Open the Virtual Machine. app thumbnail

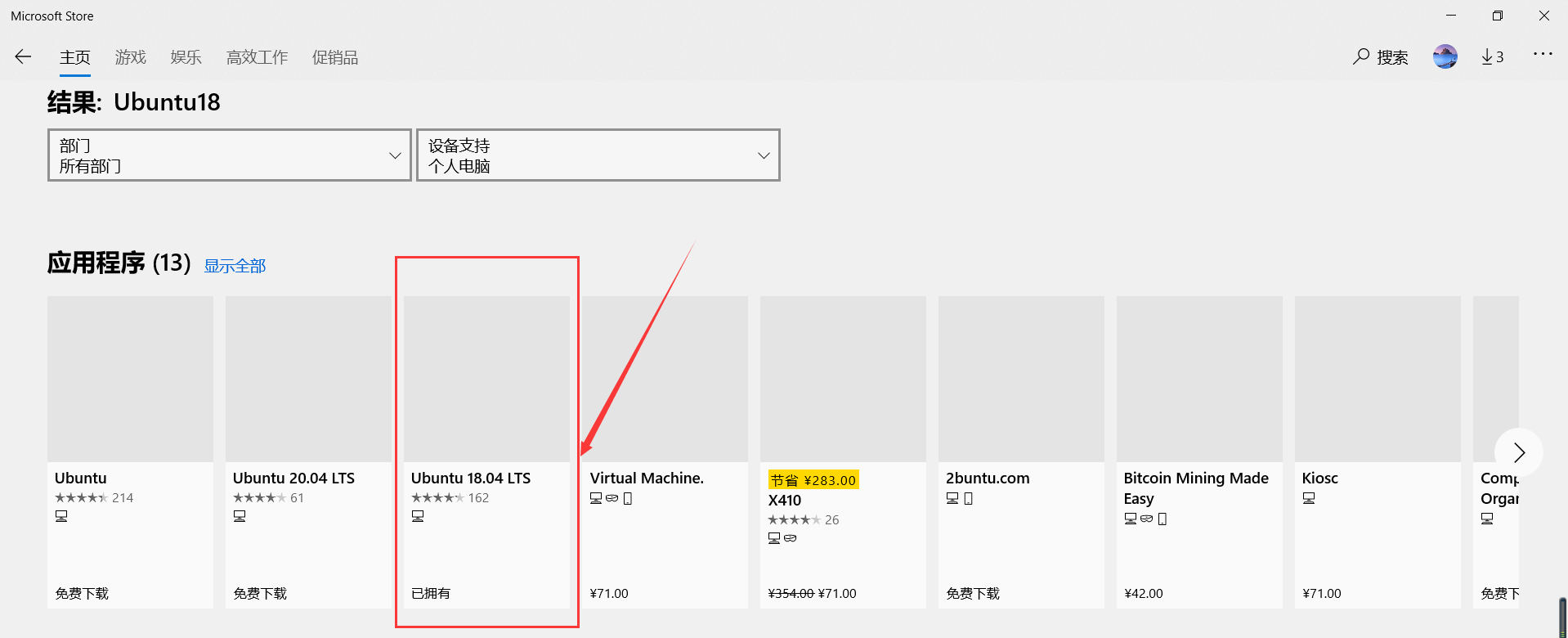click(665, 379)
